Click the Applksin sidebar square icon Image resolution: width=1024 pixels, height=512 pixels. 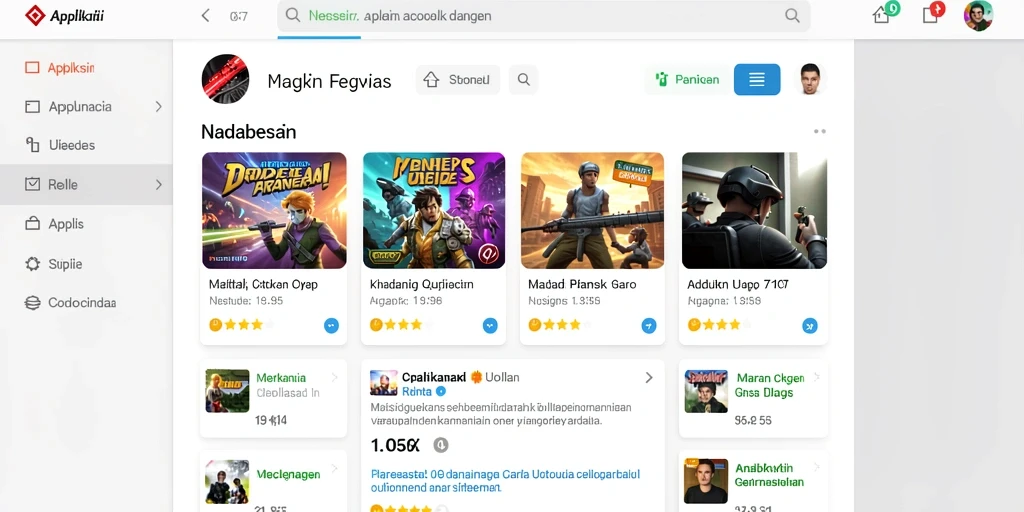point(32,68)
